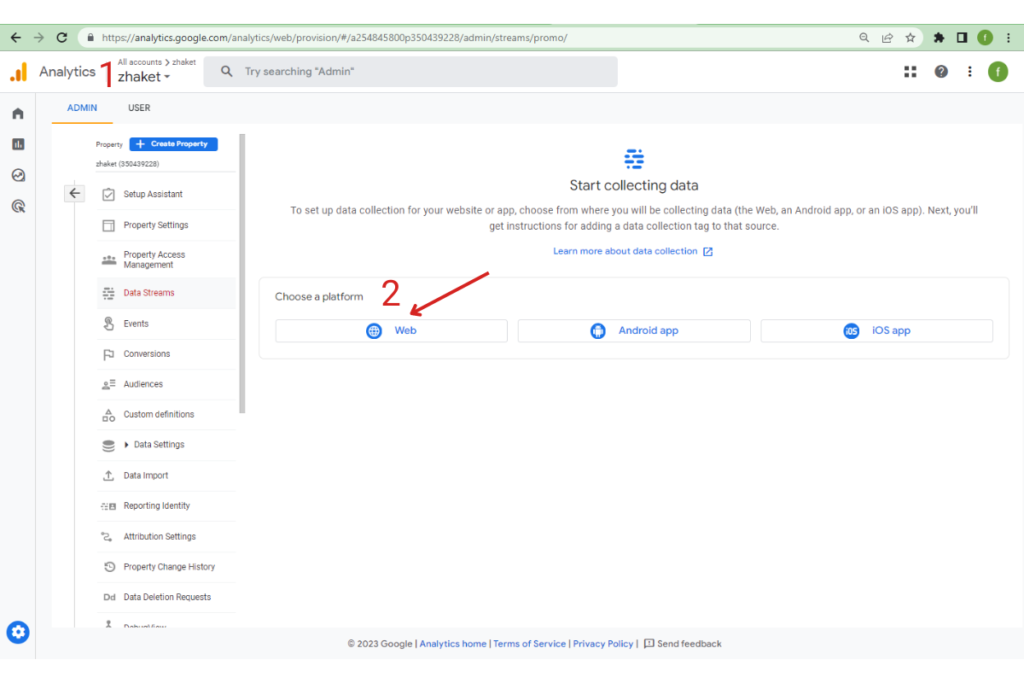Click the All accounts breadcrumb
The height and width of the screenshot is (683, 1024).
pos(140,62)
